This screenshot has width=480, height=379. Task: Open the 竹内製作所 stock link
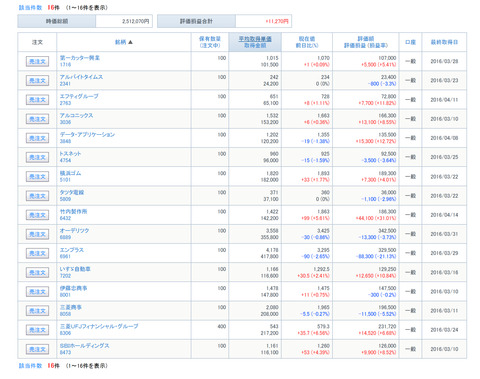click(73, 211)
